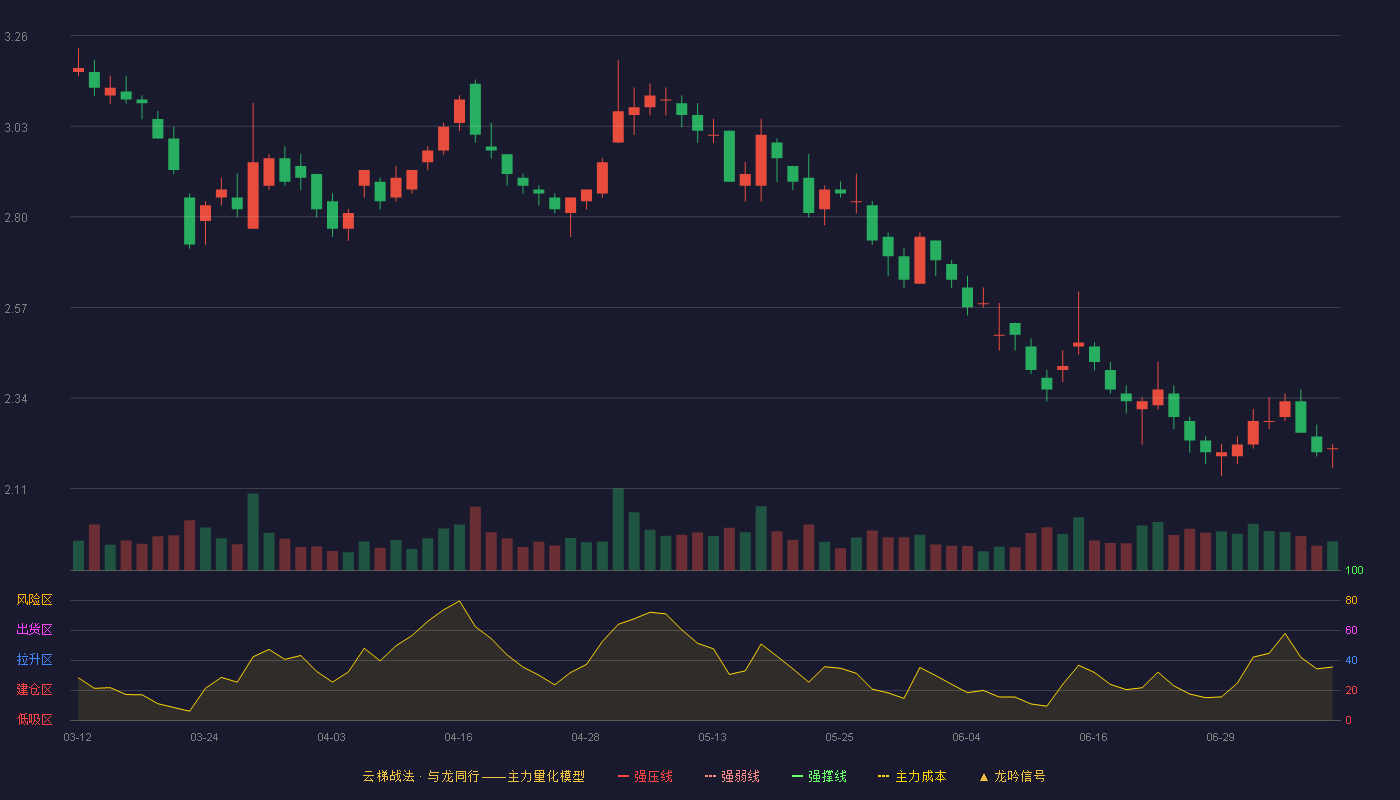The image size is (1400, 800).
Task: Toggle the 强撑线 legend item
Action: (x=819, y=776)
